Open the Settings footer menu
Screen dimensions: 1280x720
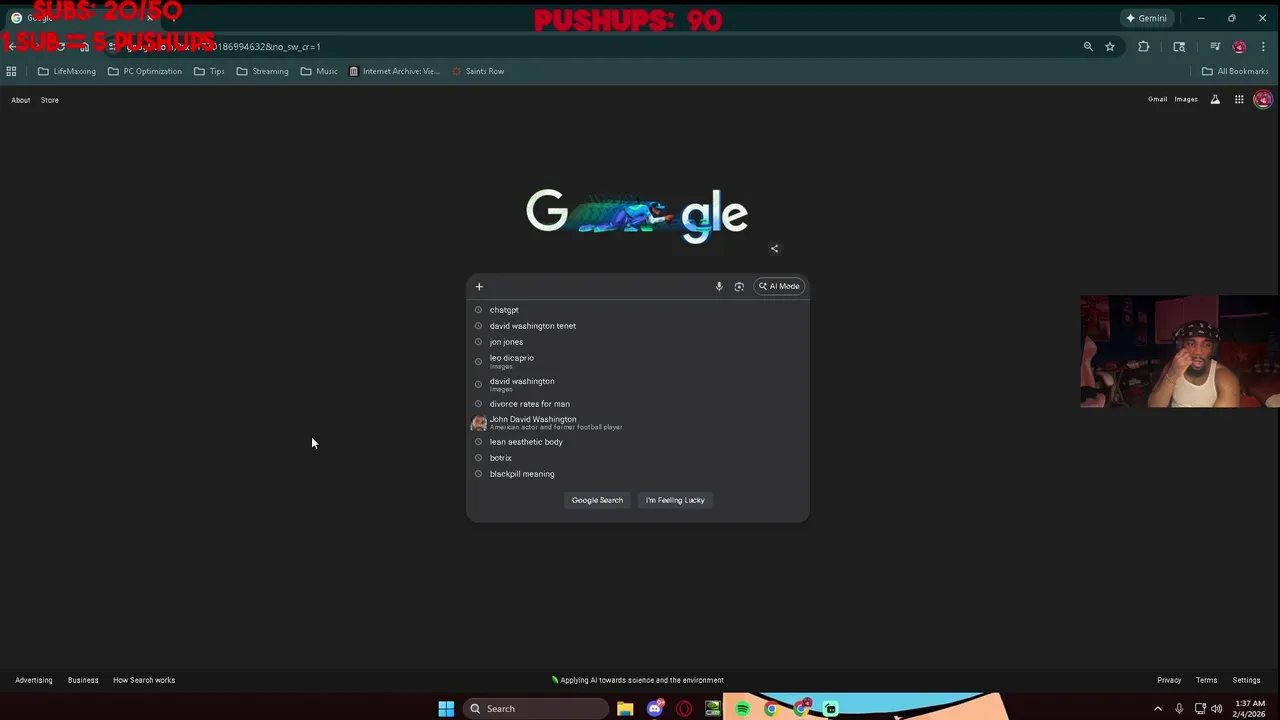tap(1246, 680)
